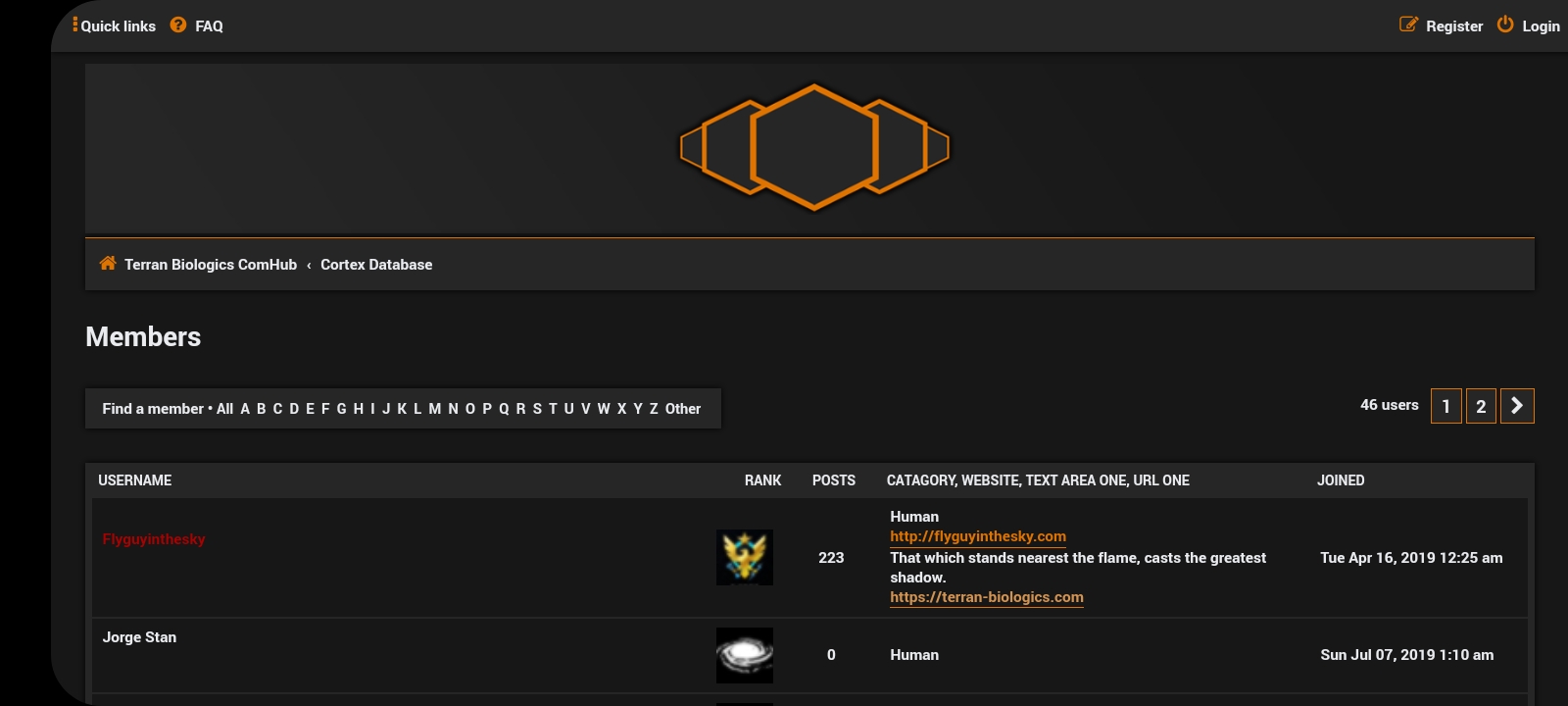Click the home icon in breadcrumbs
The height and width of the screenshot is (706, 1568).
tap(108, 264)
